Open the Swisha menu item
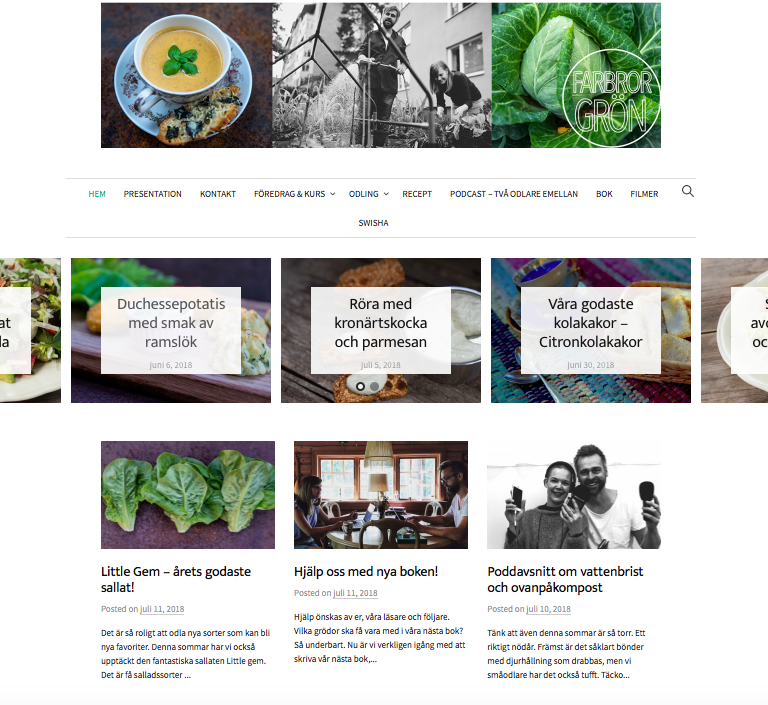 [x=373, y=223]
